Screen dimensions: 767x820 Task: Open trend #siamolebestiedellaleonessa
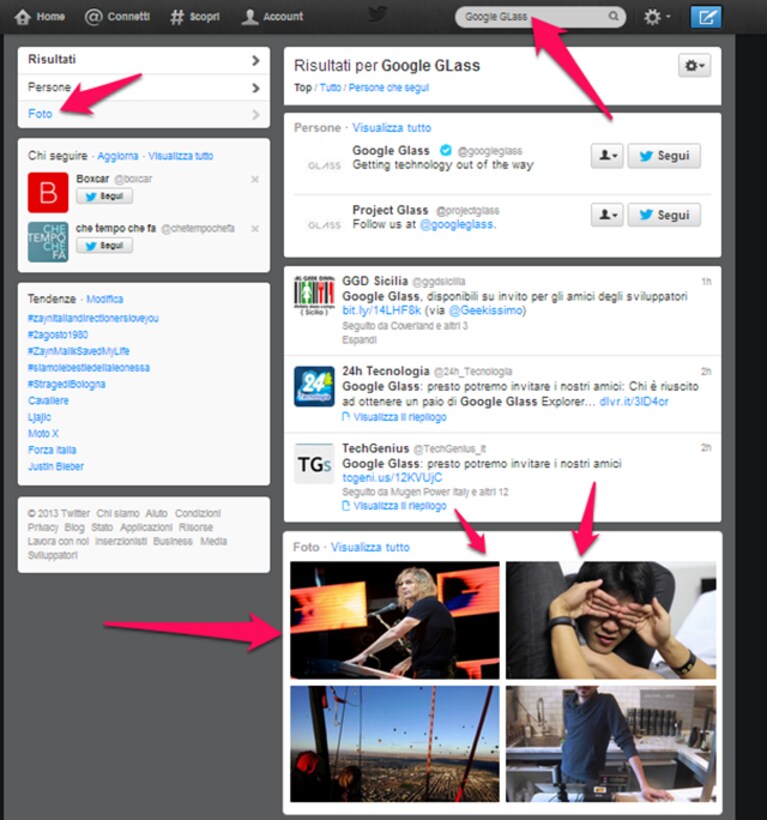pyautogui.click(x=89, y=368)
